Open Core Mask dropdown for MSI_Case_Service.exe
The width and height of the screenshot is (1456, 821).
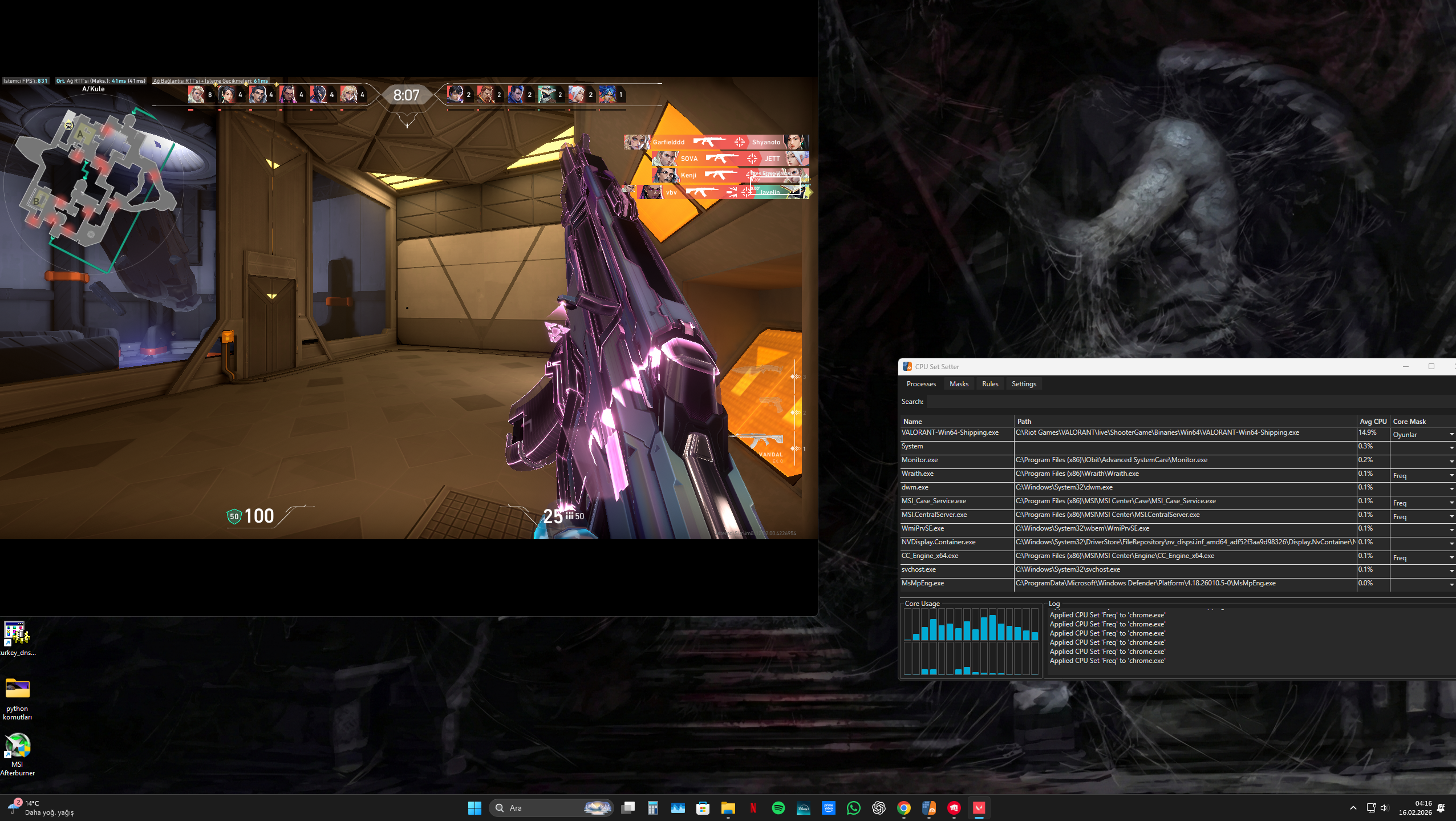[x=1451, y=503]
